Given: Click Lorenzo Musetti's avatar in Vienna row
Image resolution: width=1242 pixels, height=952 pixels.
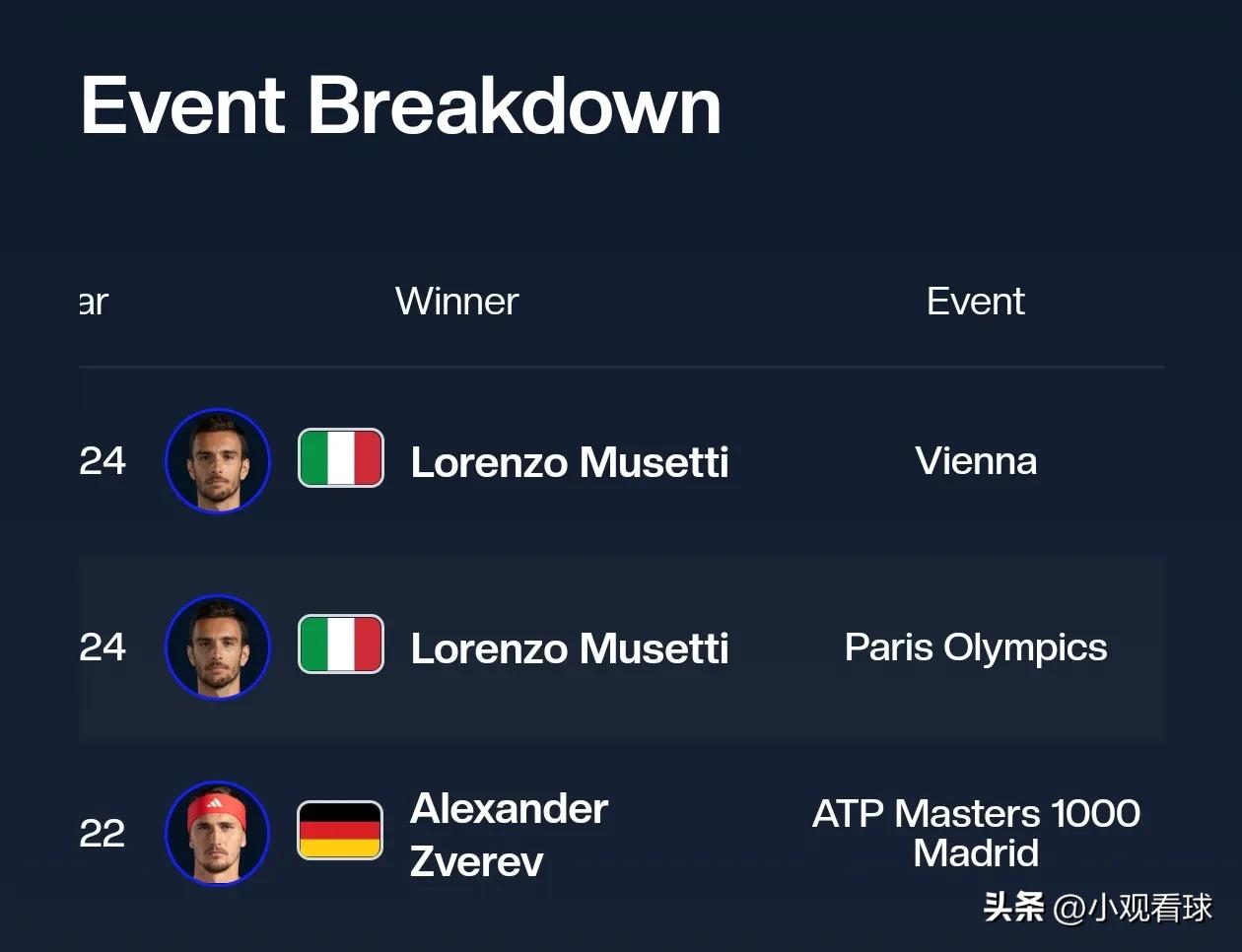Looking at the screenshot, I should point(218,460).
